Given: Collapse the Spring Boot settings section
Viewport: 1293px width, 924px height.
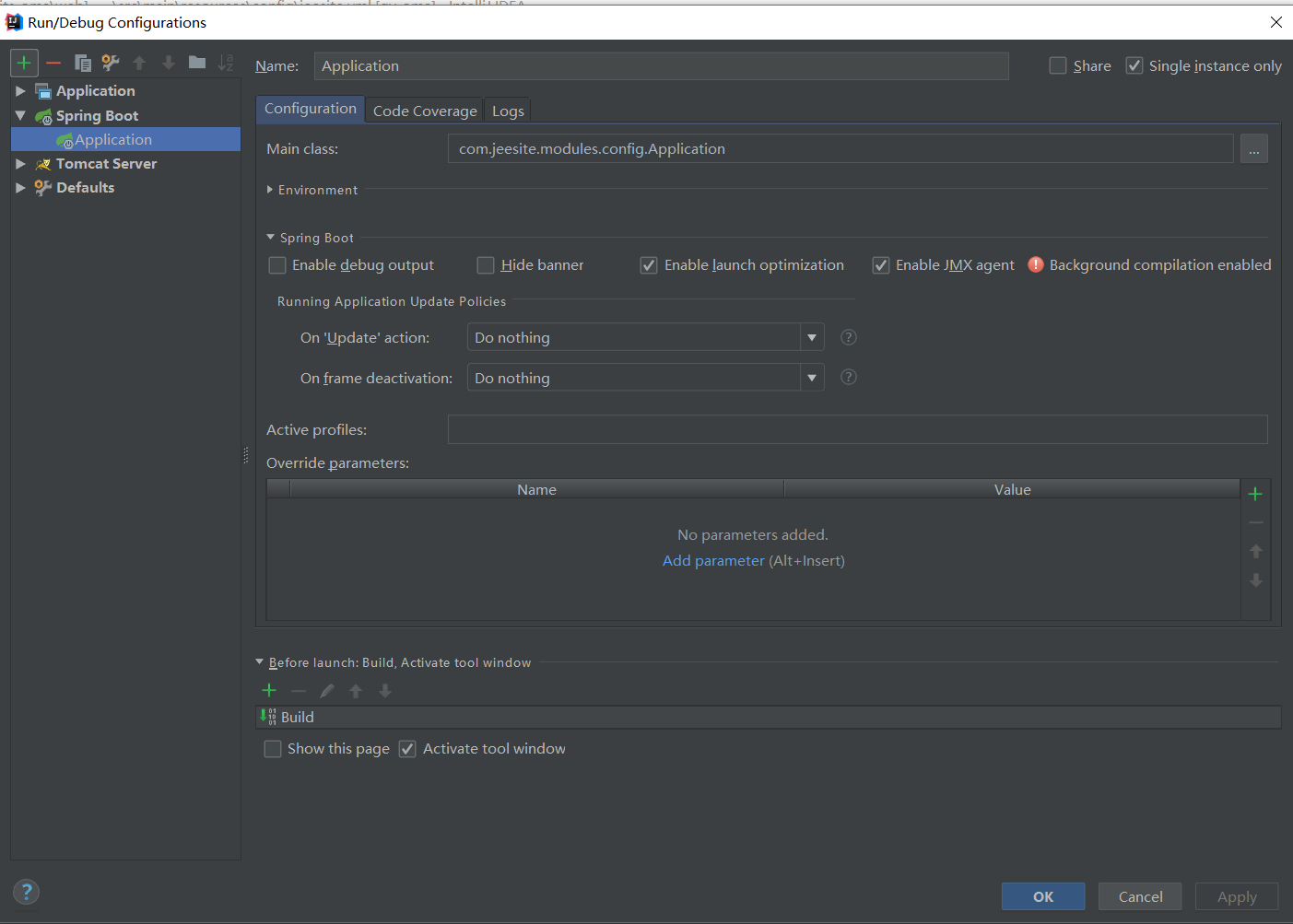Looking at the screenshot, I should 270,237.
